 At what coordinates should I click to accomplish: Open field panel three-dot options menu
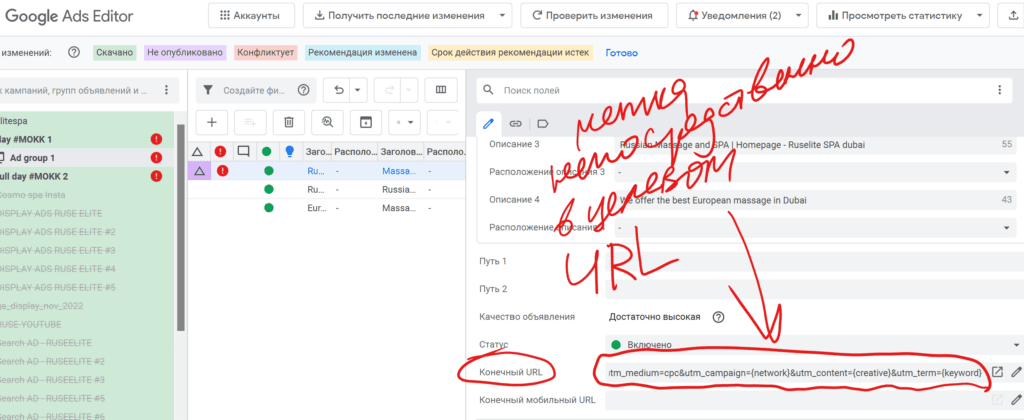[x=999, y=90]
